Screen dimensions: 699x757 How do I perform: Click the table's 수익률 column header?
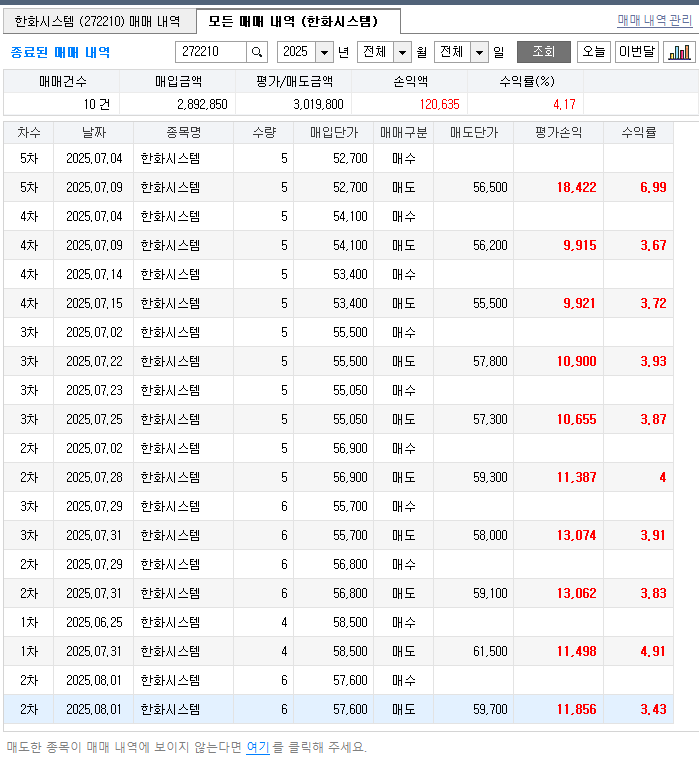tap(639, 132)
